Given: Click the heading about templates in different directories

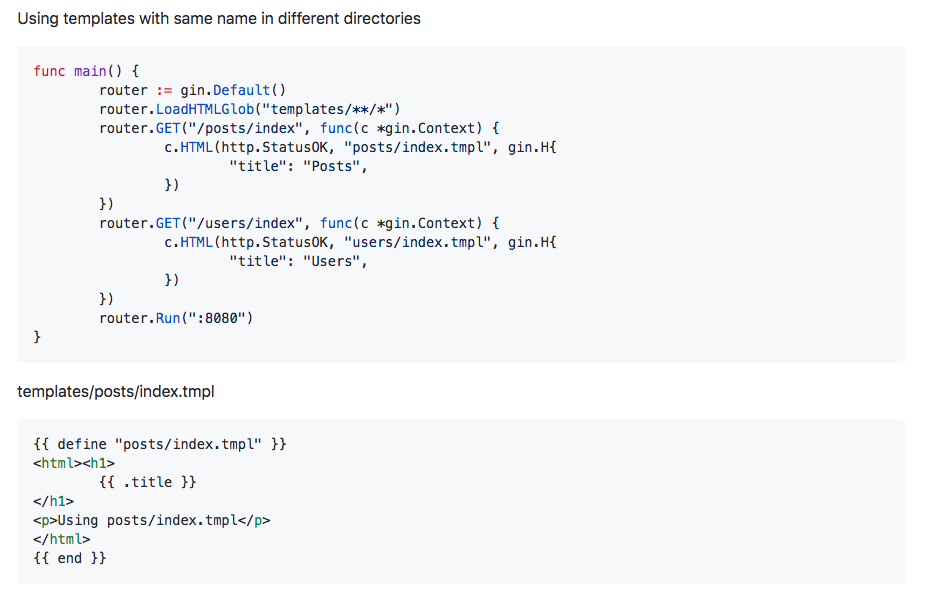Looking at the screenshot, I should coord(219,18).
